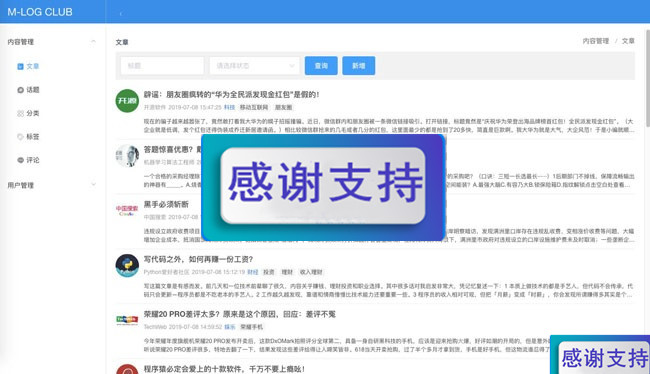Click the 移动互联网 tag
Image resolution: width=650 pixels, height=374 pixels.
tap(254, 107)
